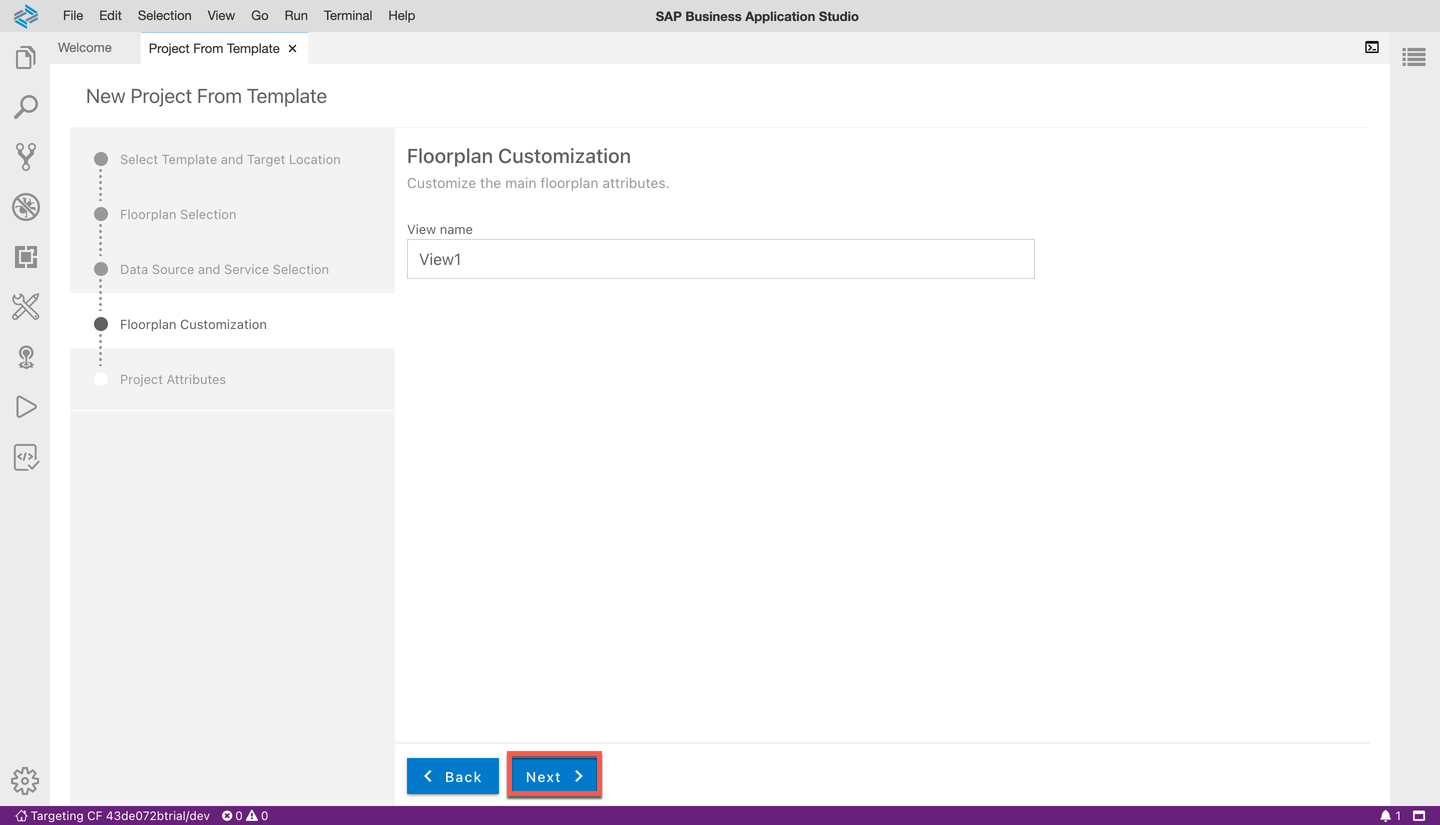Open the File menu

(73, 16)
